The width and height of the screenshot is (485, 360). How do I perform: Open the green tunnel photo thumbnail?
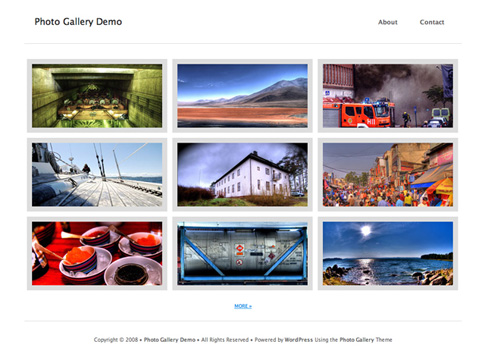[x=97, y=96]
